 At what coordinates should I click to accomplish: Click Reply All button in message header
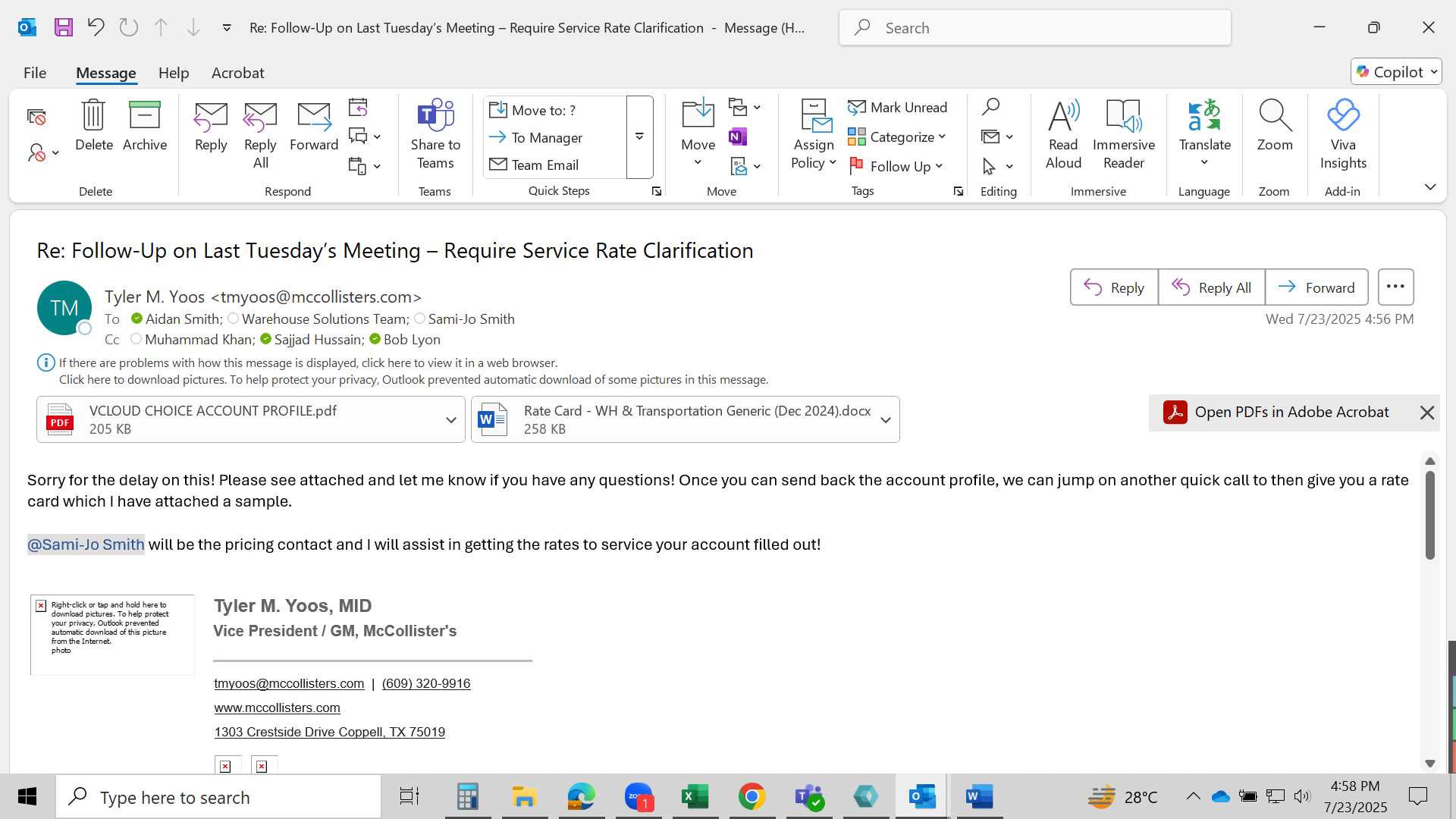1212,287
